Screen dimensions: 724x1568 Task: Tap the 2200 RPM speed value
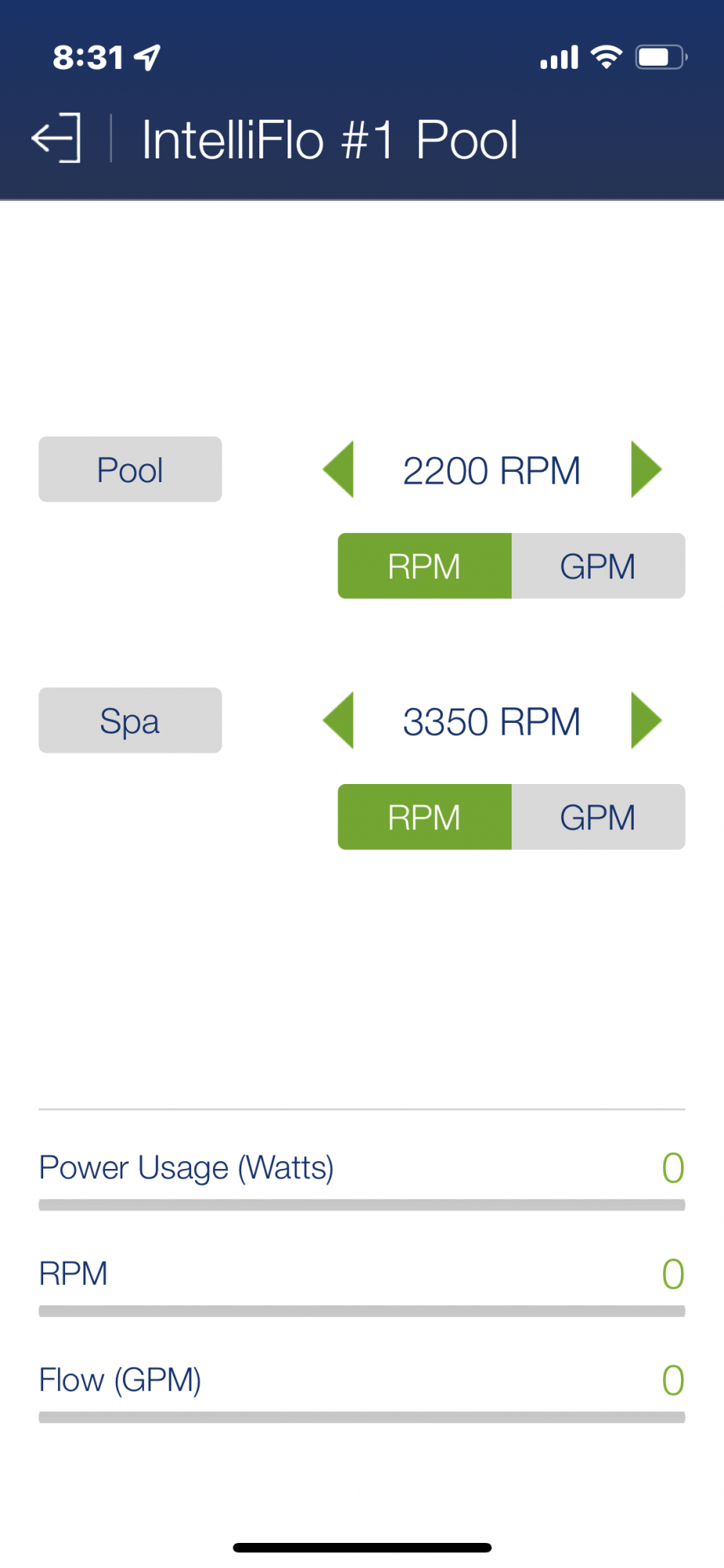492,471
